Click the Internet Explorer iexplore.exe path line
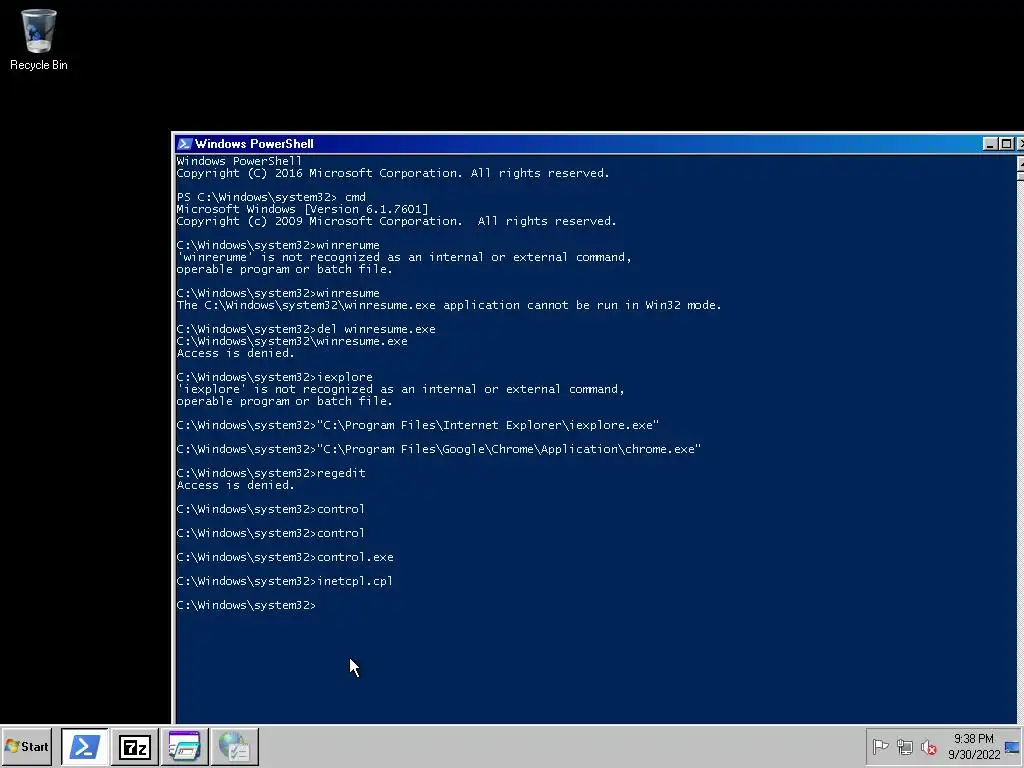Screen dimensions: 1024x768 [x=418, y=425]
